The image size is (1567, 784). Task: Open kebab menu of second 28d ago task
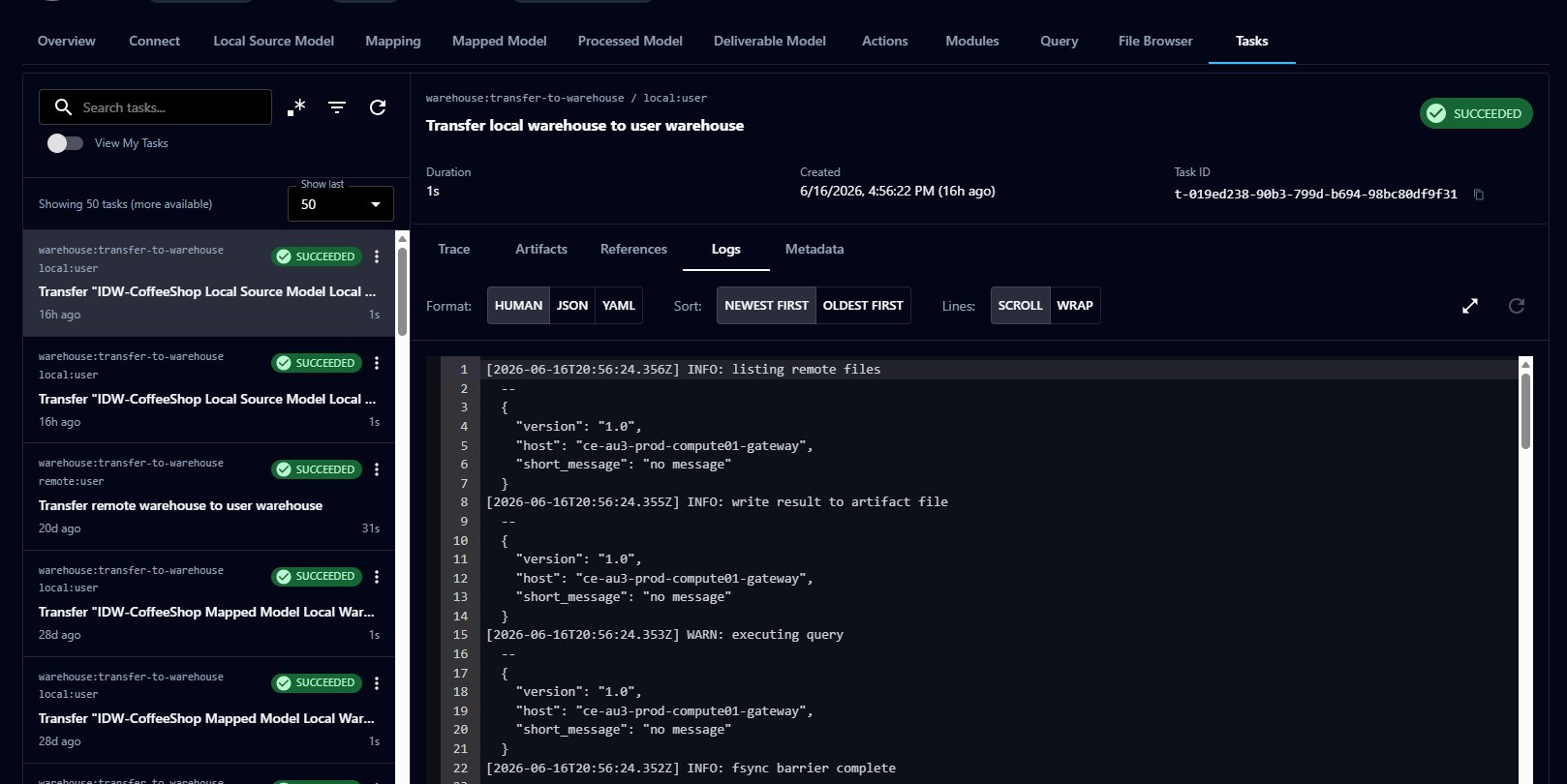click(377, 682)
